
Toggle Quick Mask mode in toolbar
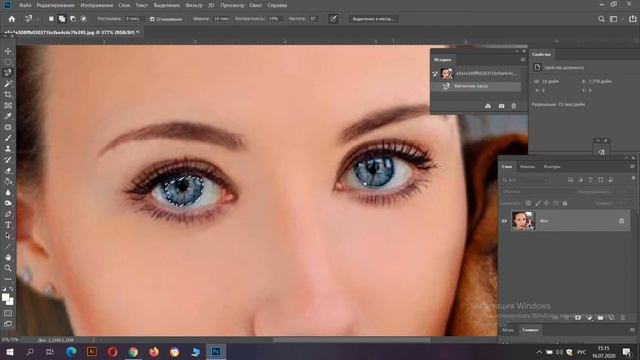tap(8, 313)
